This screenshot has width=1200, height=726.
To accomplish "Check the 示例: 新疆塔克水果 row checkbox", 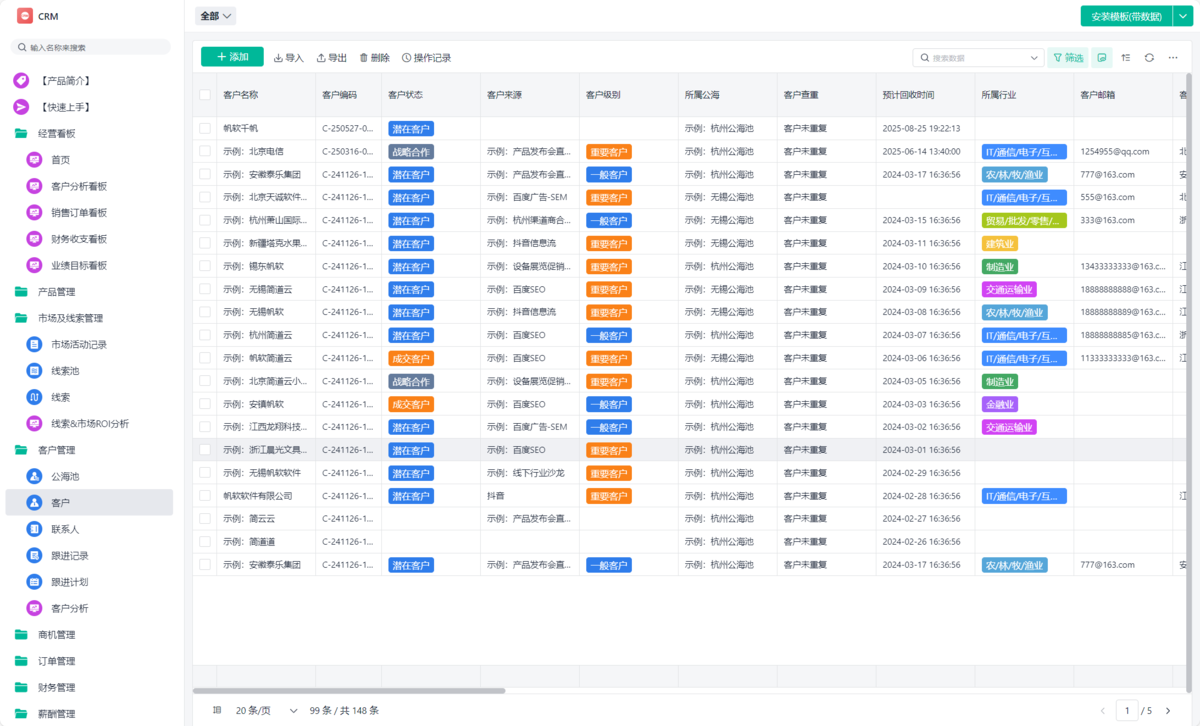I will 205,243.
